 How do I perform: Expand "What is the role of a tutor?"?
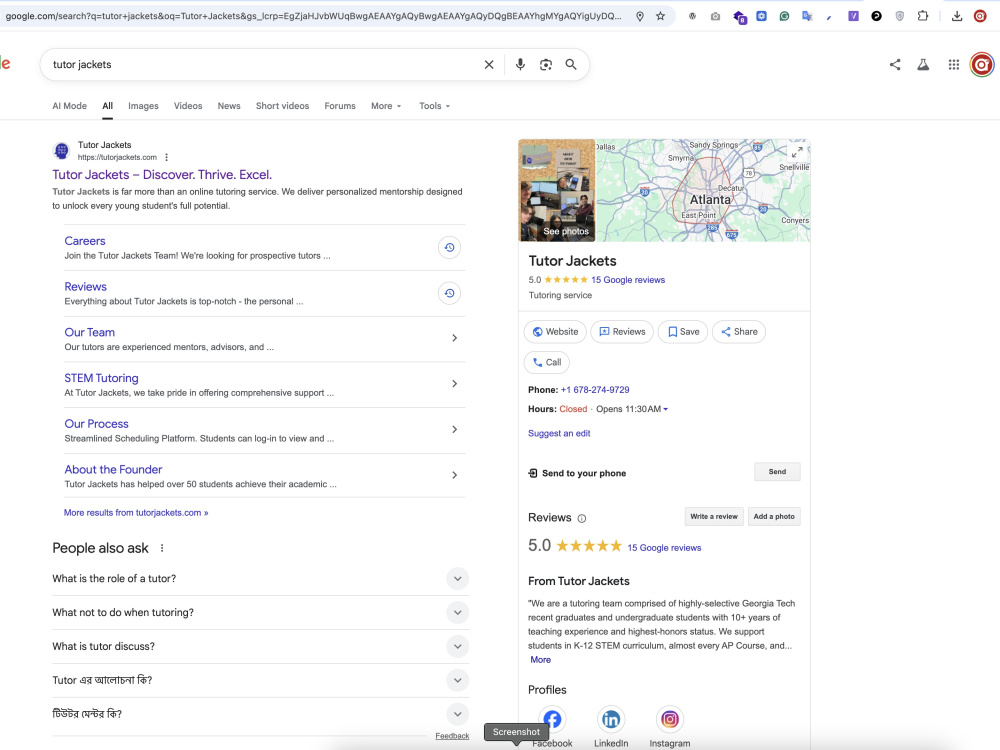457,578
